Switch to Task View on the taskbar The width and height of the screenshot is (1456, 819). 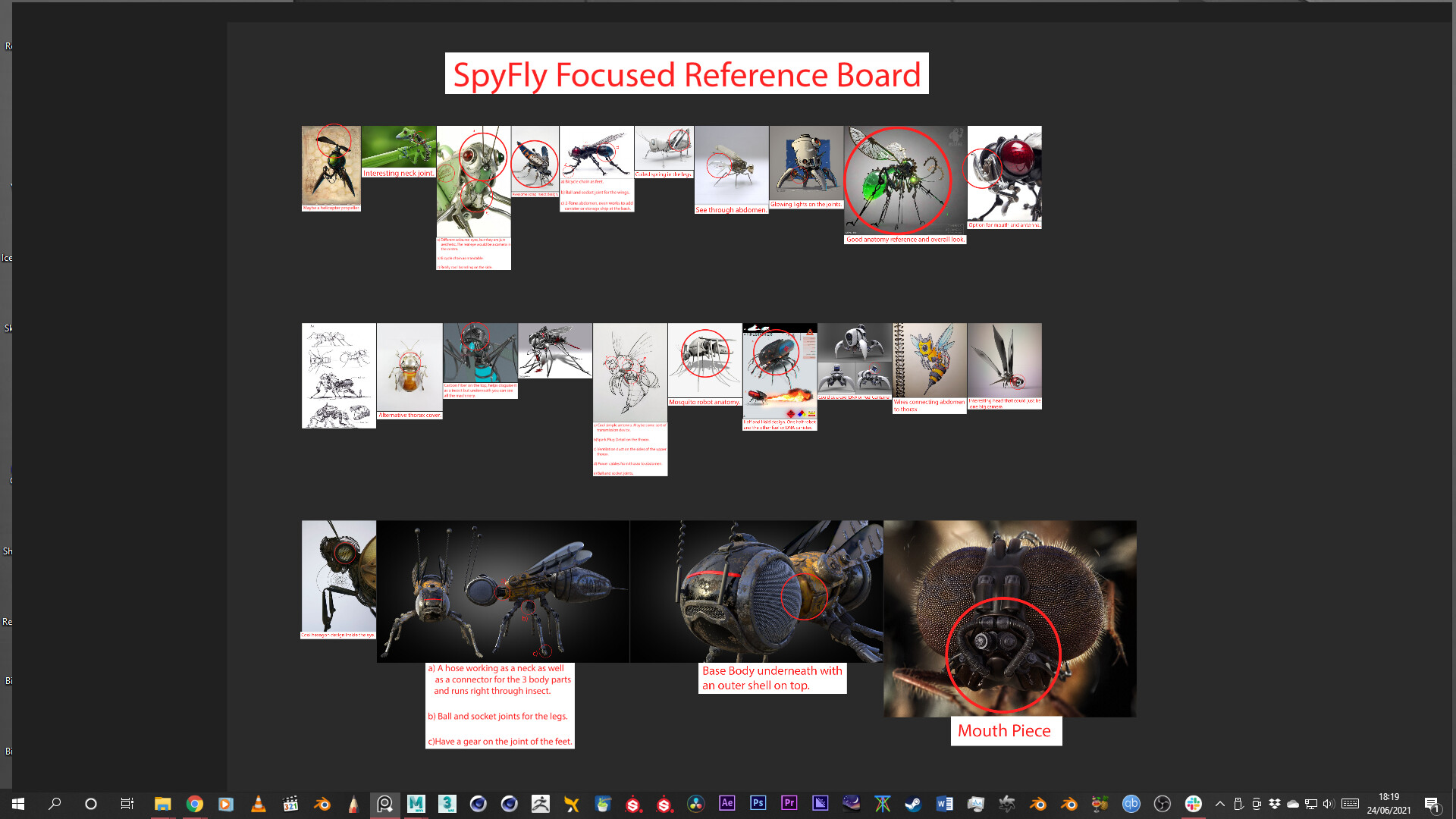[127, 805]
